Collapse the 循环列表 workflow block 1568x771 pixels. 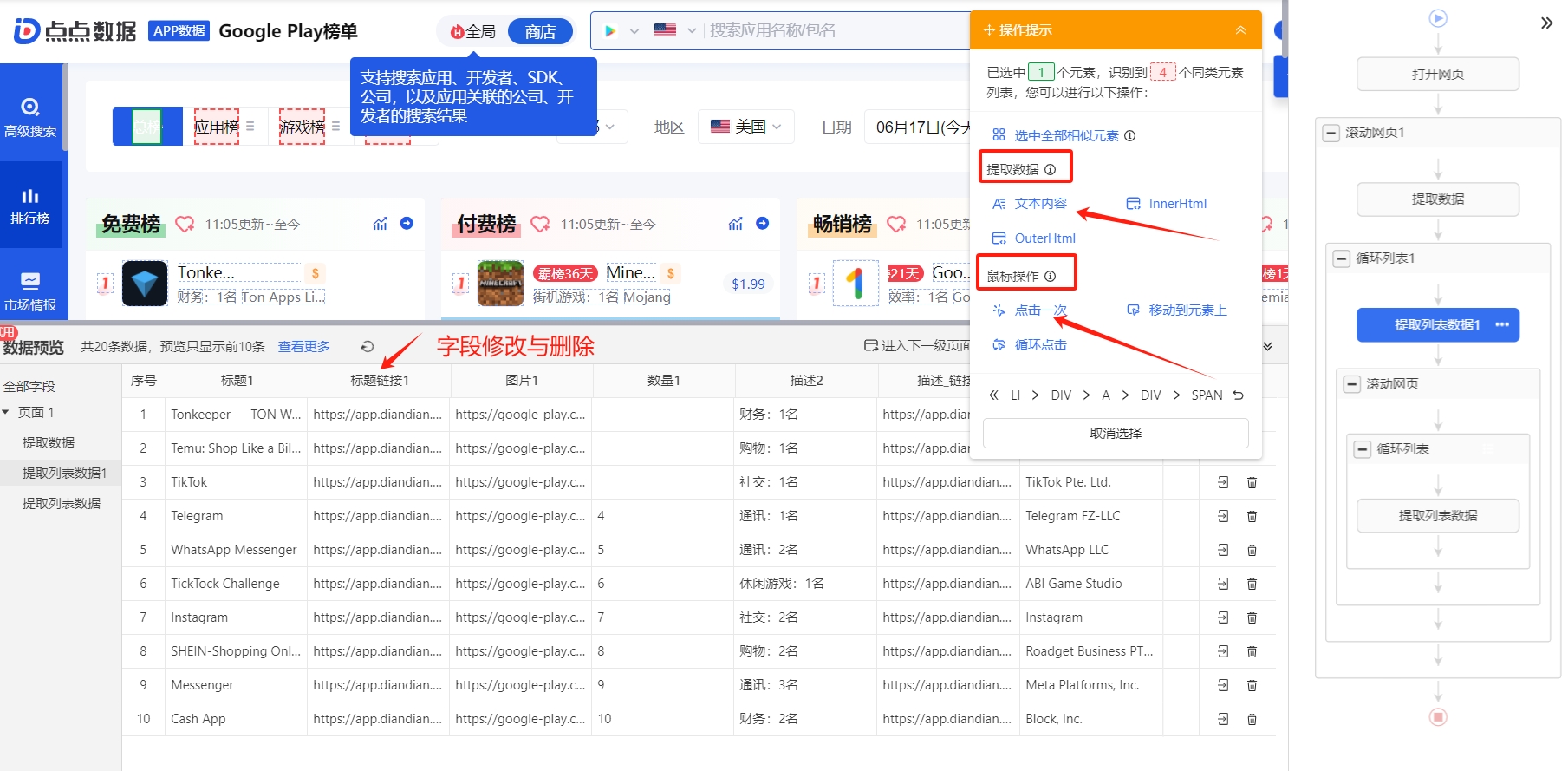(1363, 449)
